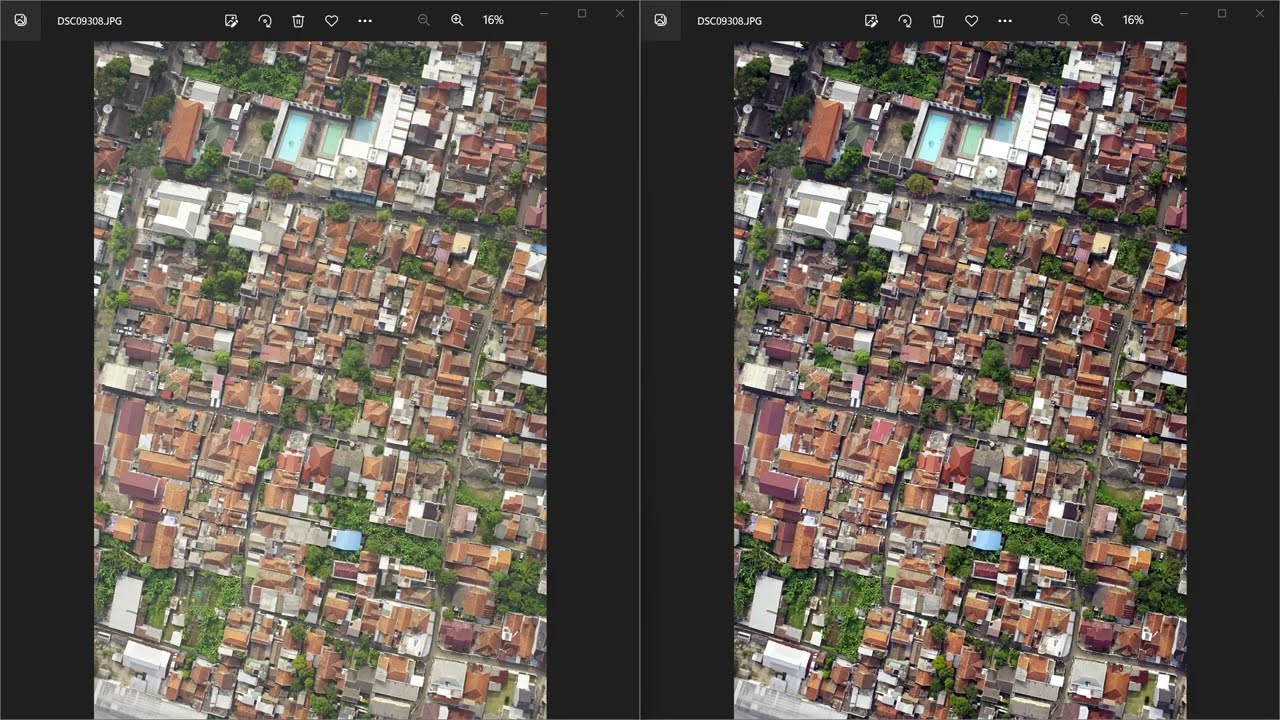
Task: Maximize the right Photos window
Action: click(1222, 14)
